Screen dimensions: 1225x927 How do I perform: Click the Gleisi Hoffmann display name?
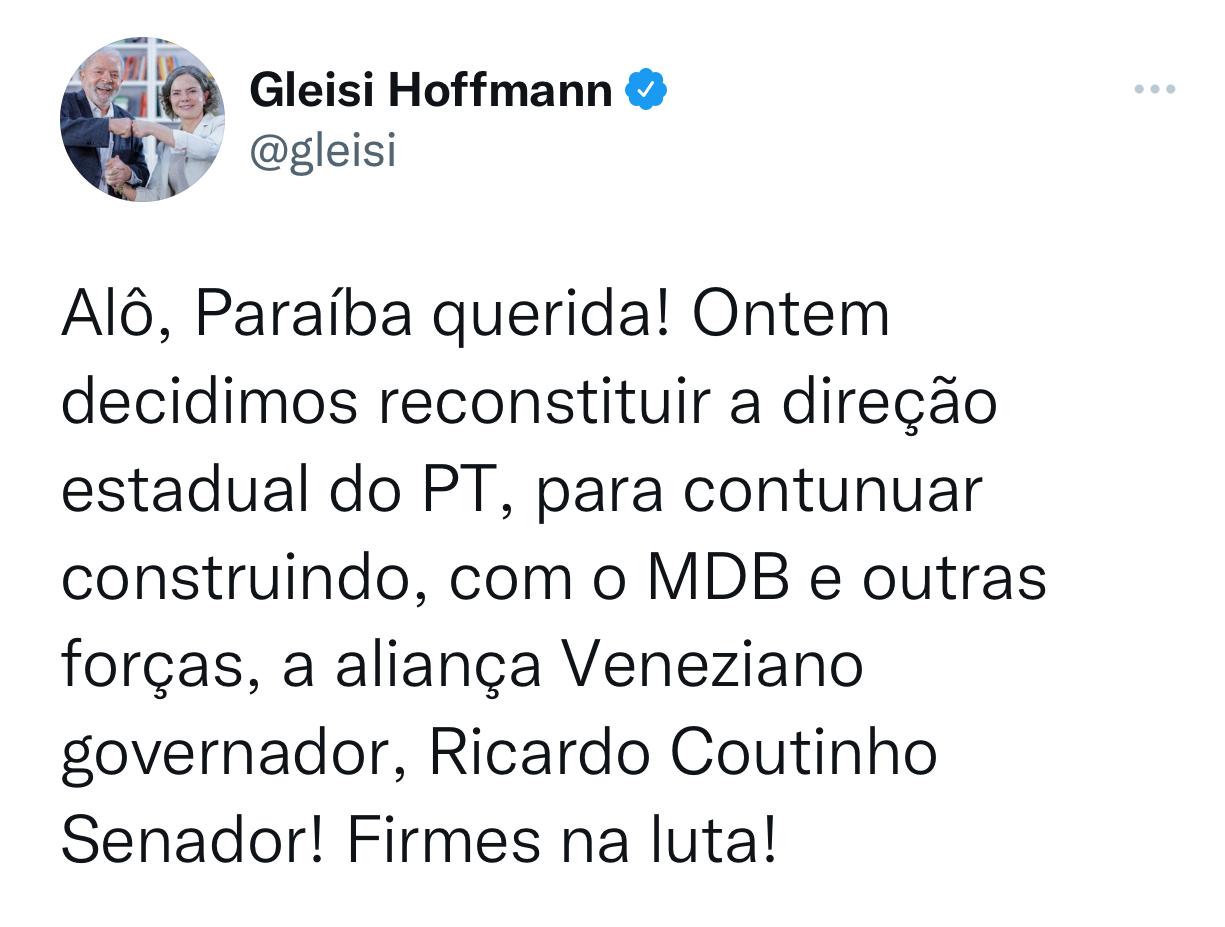click(x=430, y=90)
